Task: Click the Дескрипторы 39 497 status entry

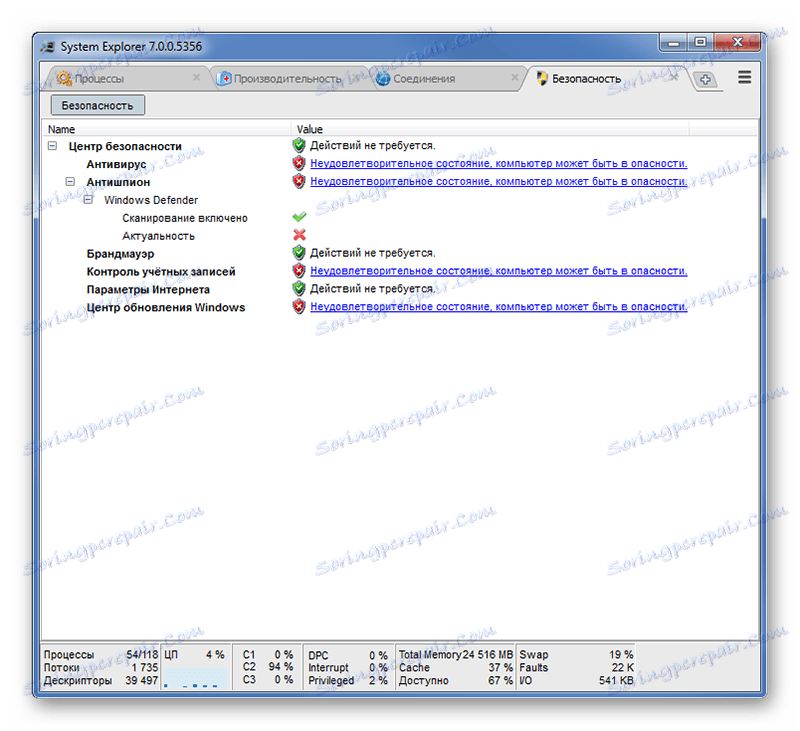Action: (x=101, y=680)
